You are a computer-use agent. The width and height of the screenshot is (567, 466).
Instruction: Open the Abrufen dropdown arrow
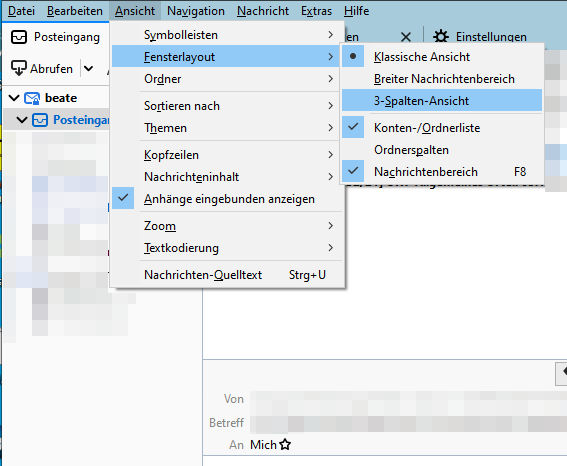coord(89,68)
